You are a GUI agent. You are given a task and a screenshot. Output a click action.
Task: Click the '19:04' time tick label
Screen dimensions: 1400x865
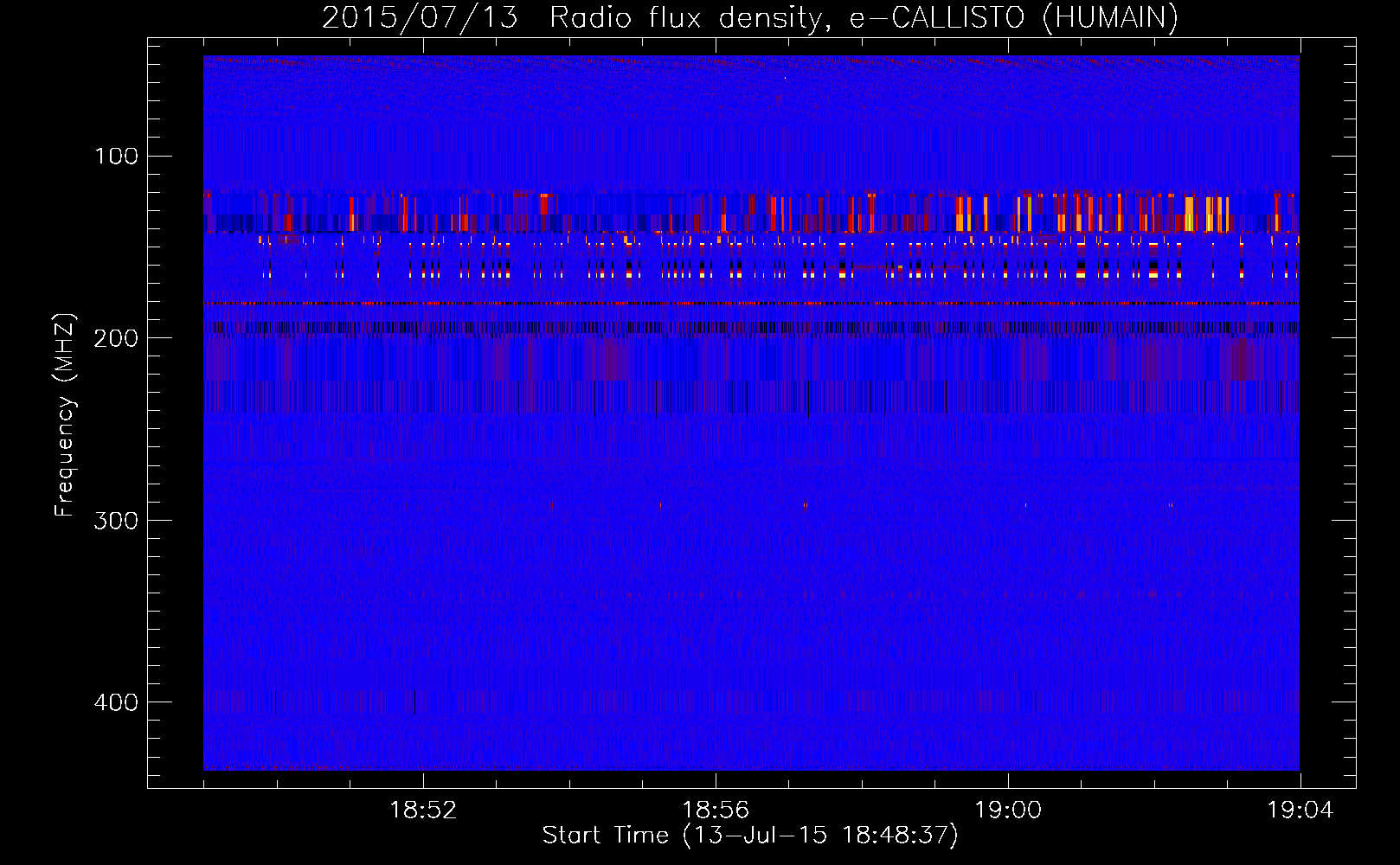[1300, 811]
